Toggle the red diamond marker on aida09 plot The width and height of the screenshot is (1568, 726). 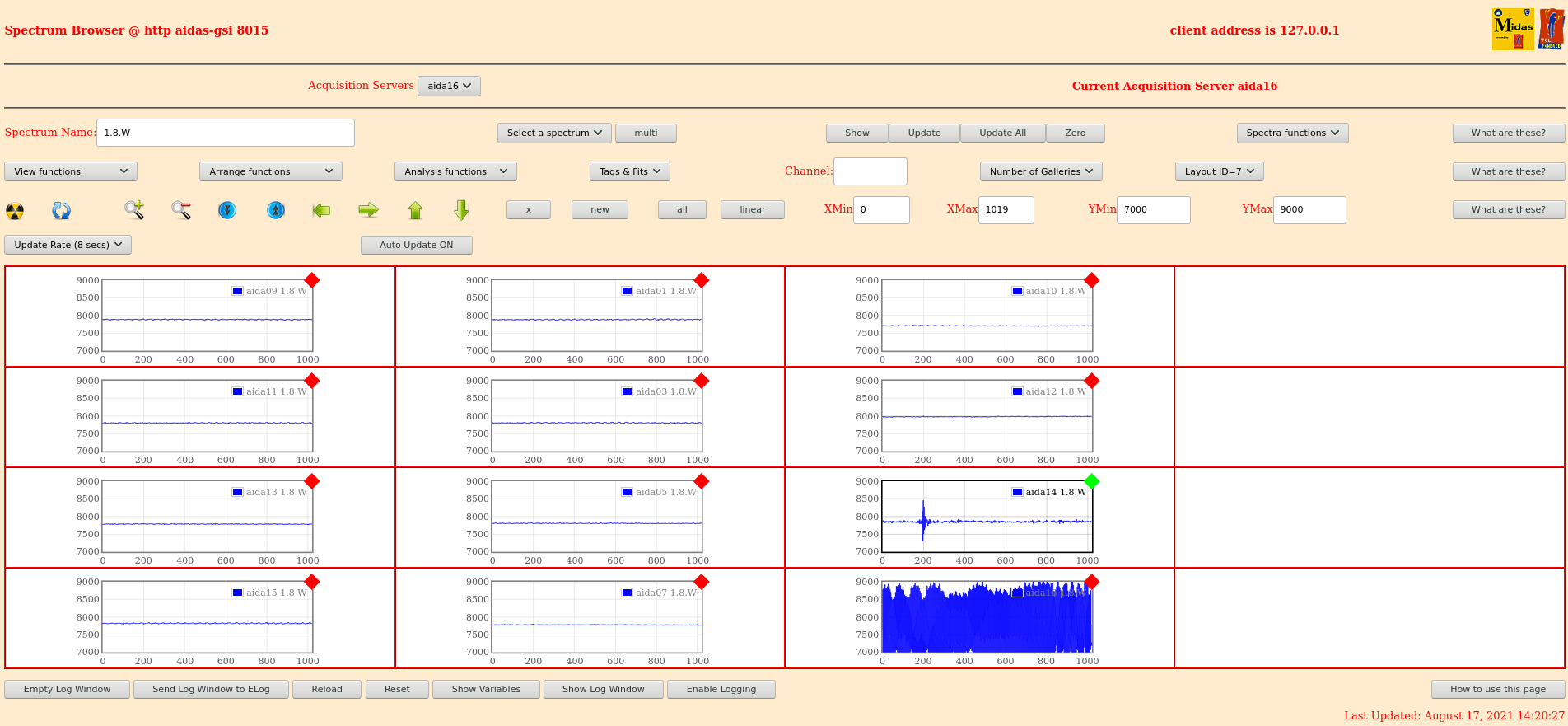tap(311, 280)
